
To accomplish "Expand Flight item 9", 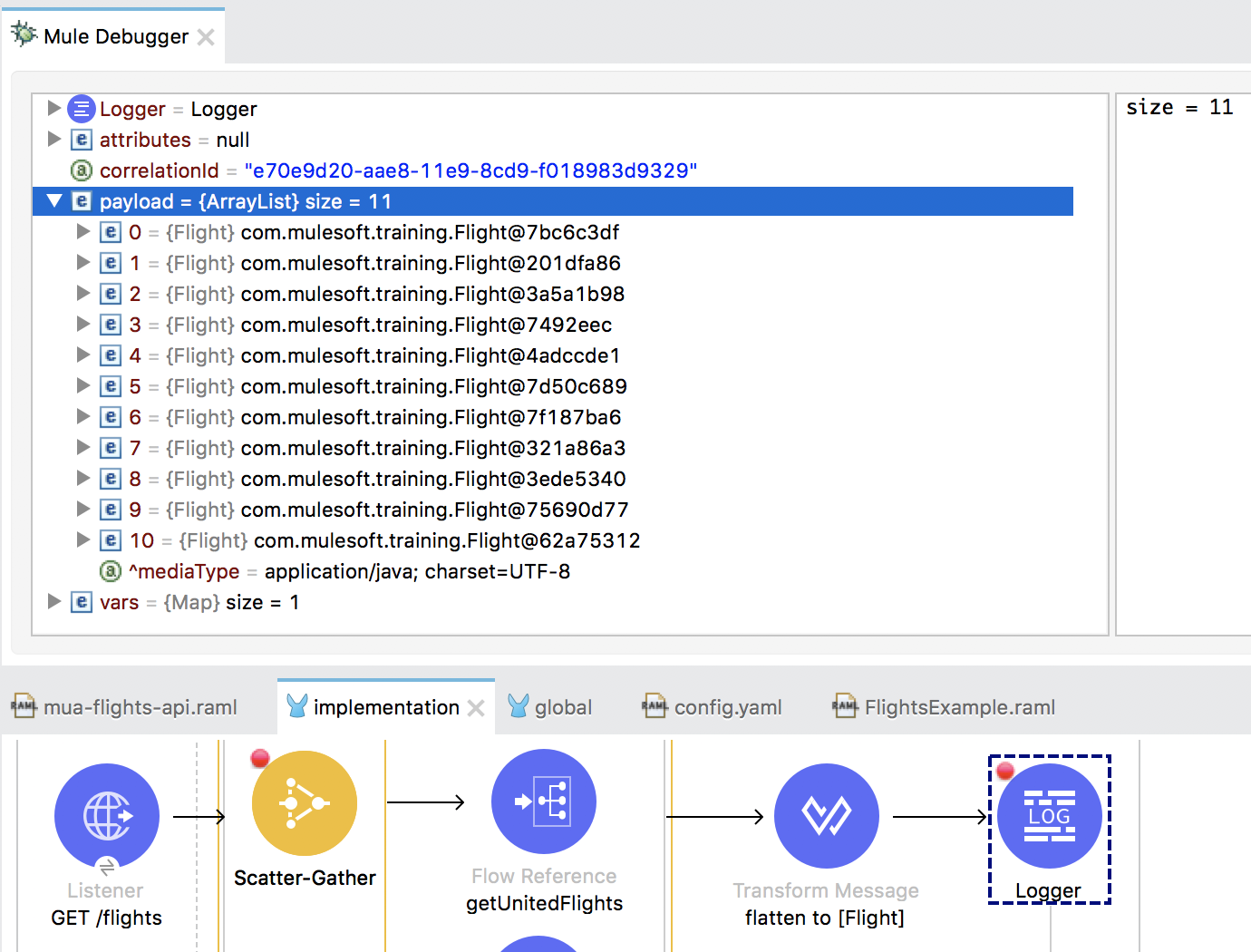I will coord(82,509).
